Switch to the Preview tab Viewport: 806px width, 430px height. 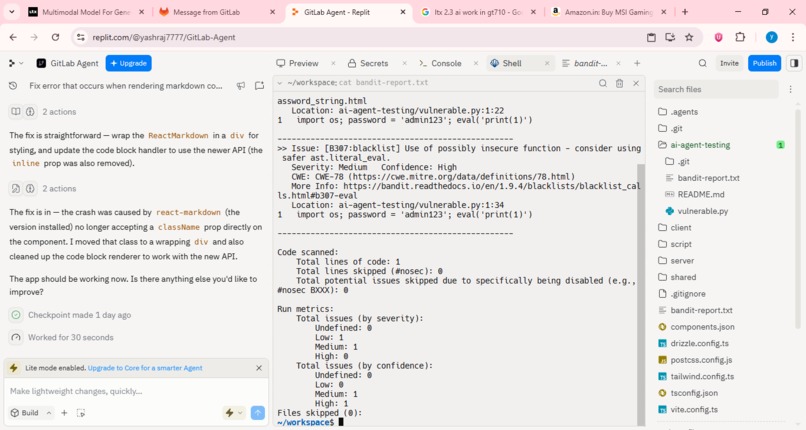pos(298,63)
